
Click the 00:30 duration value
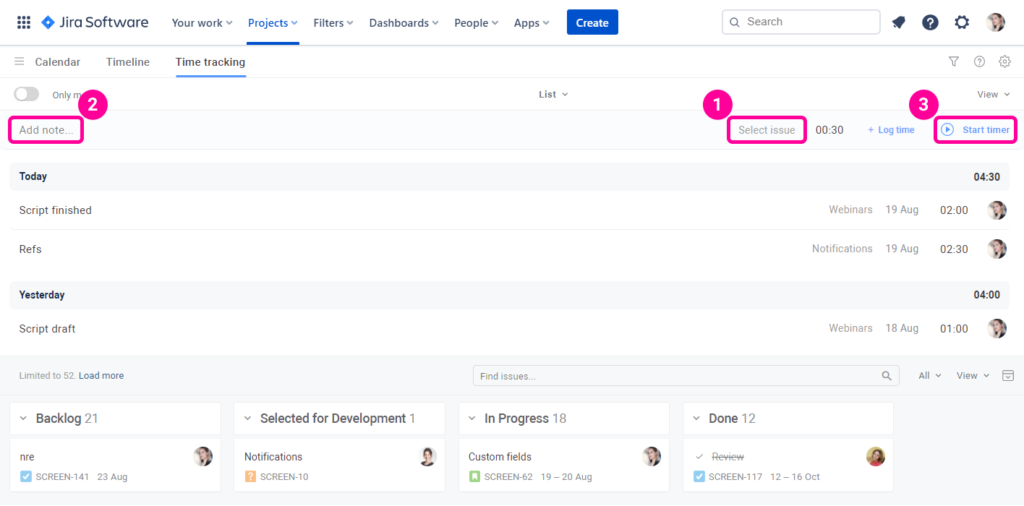(829, 130)
